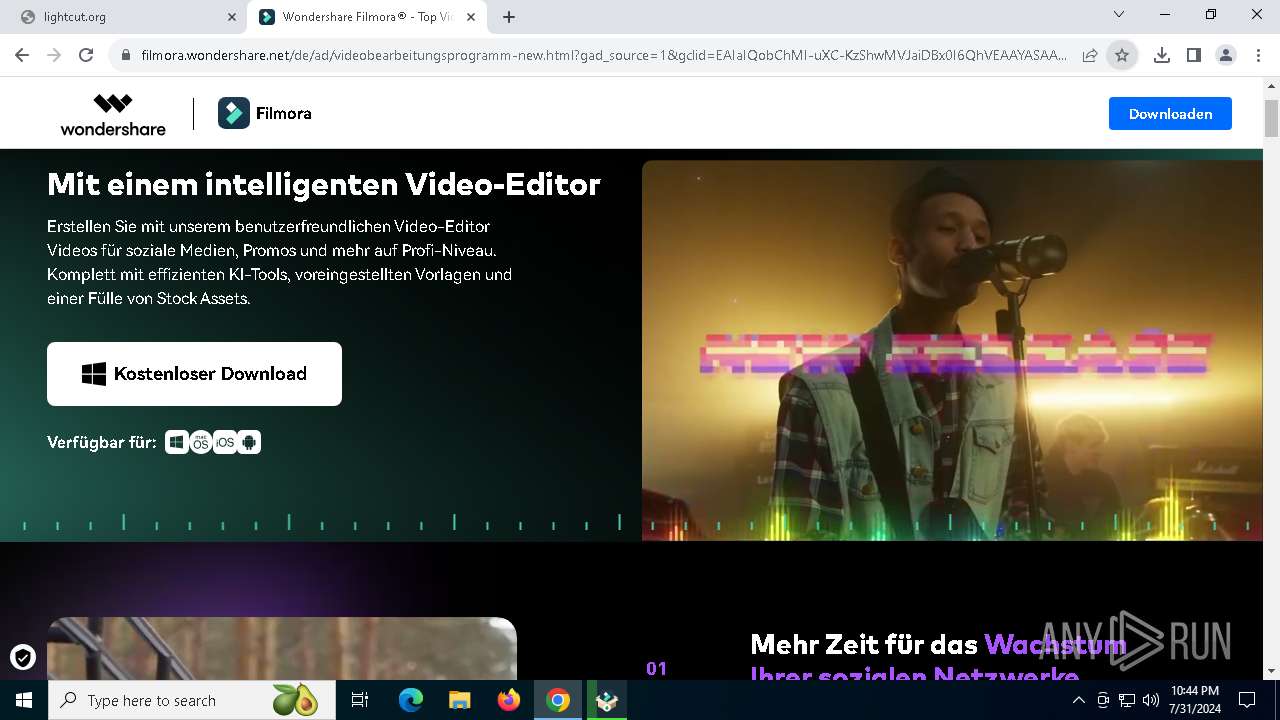This screenshot has height=720, width=1280.
Task: Click the Verfügbar für label
Action: tap(102, 442)
